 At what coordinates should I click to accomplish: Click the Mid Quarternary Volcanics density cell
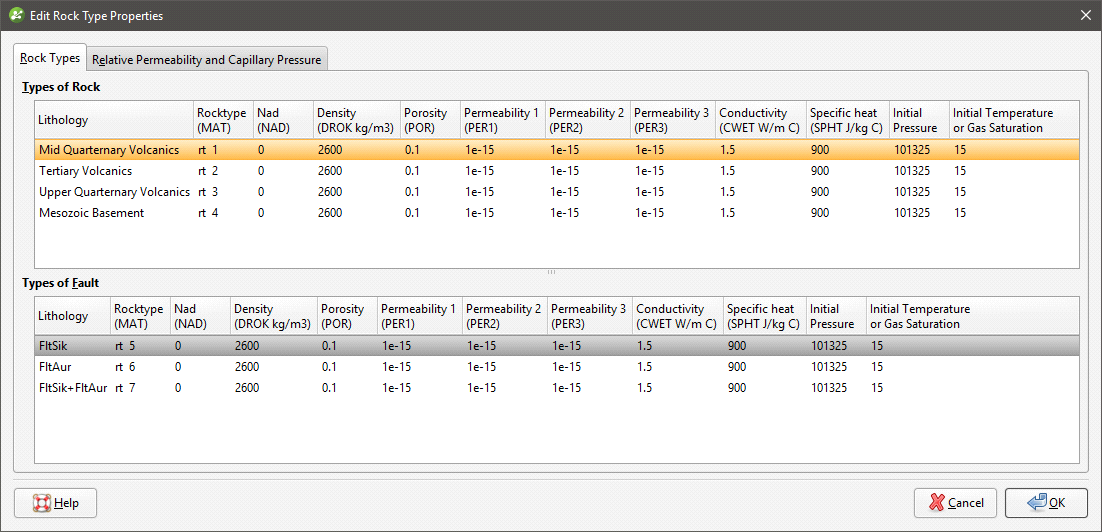point(331,150)
